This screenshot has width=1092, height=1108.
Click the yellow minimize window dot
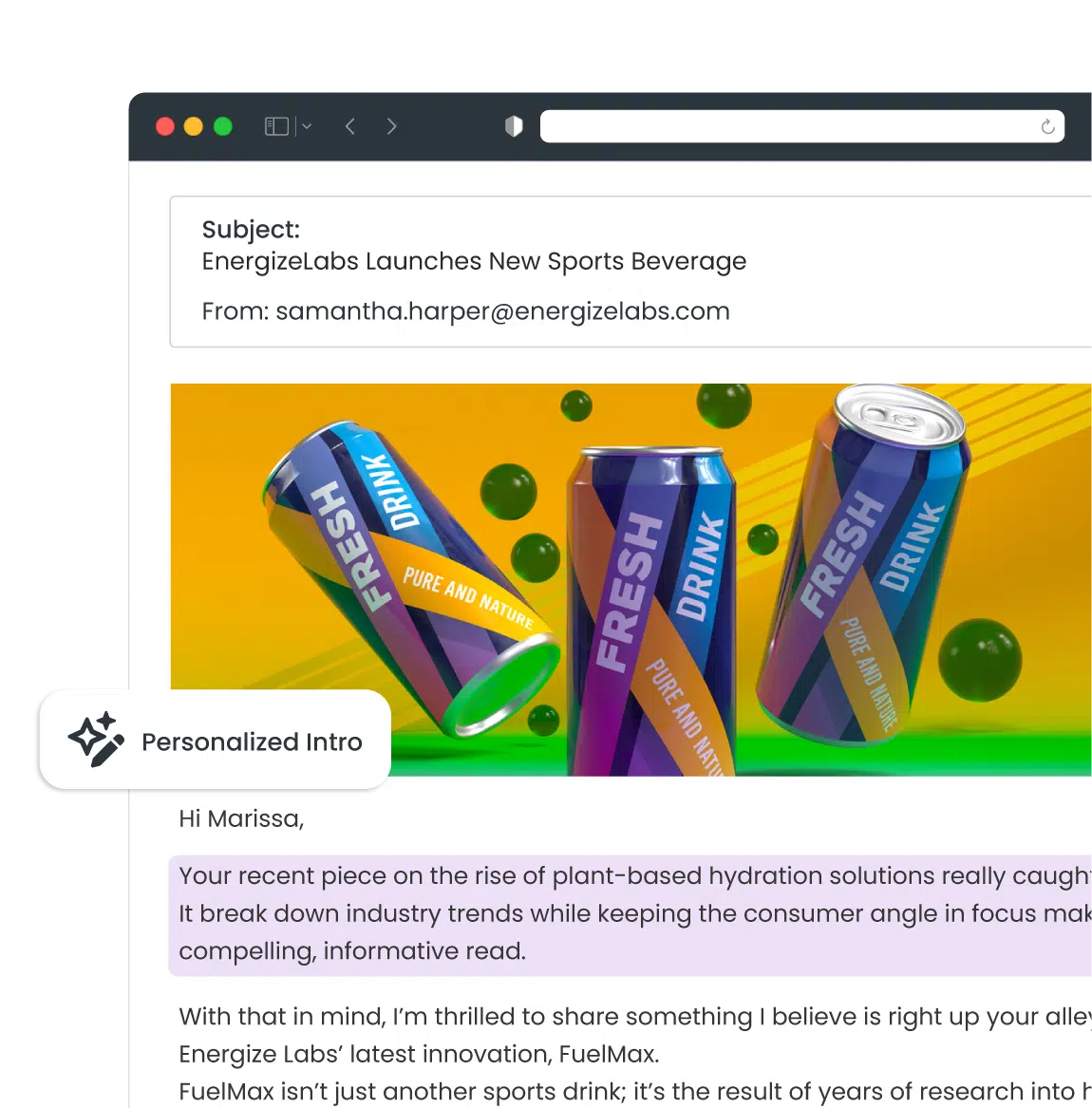[x=194, y=126]
